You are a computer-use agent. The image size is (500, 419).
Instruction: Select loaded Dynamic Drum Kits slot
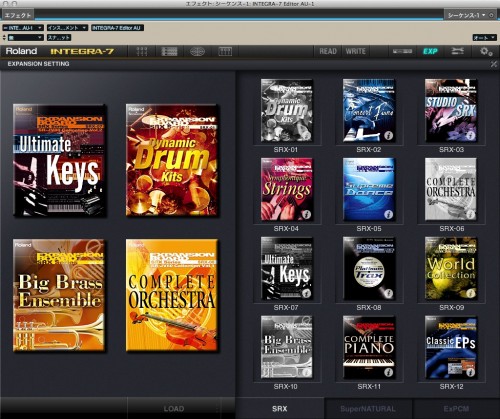pos(172,160)
